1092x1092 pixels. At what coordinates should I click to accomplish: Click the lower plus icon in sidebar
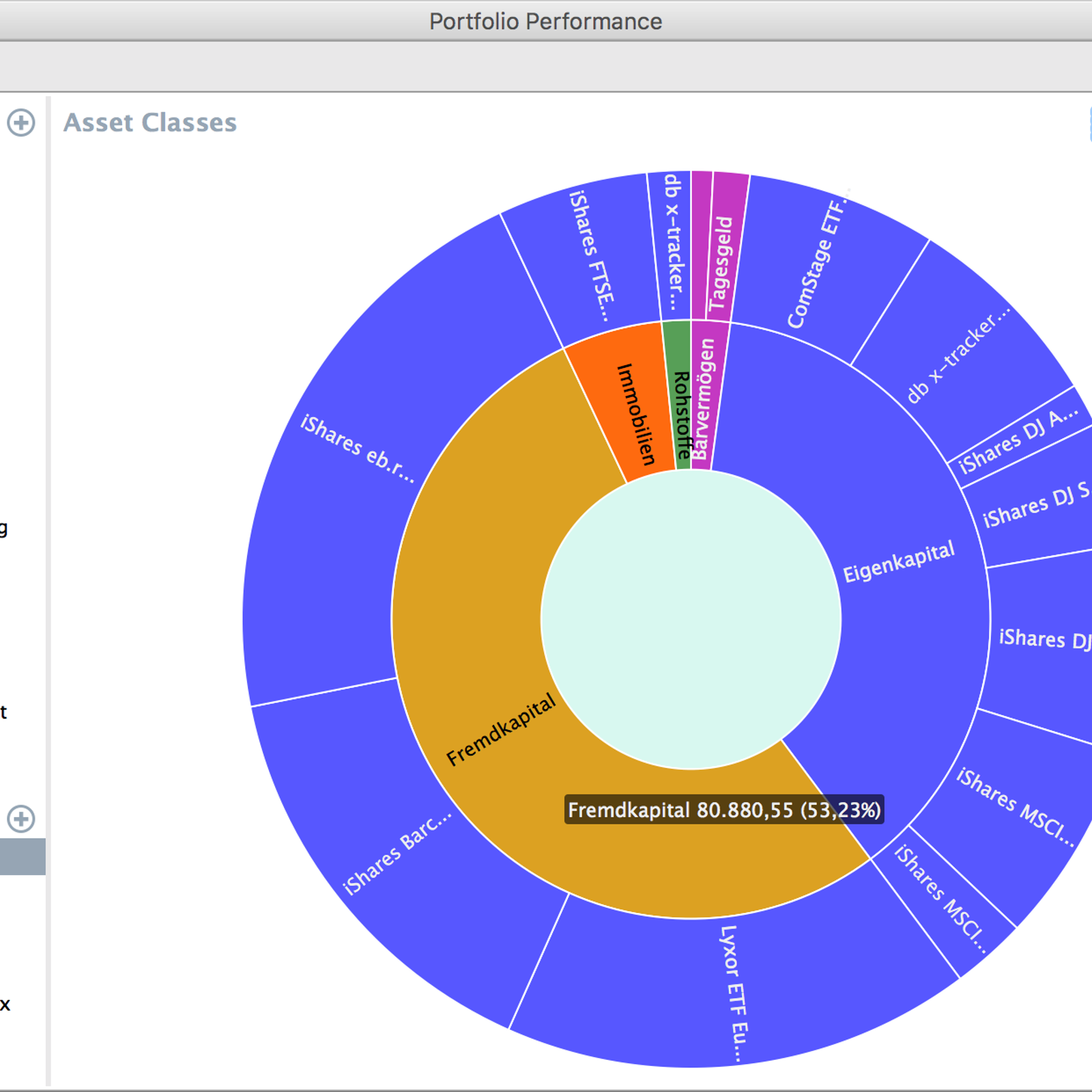point(21,818)
